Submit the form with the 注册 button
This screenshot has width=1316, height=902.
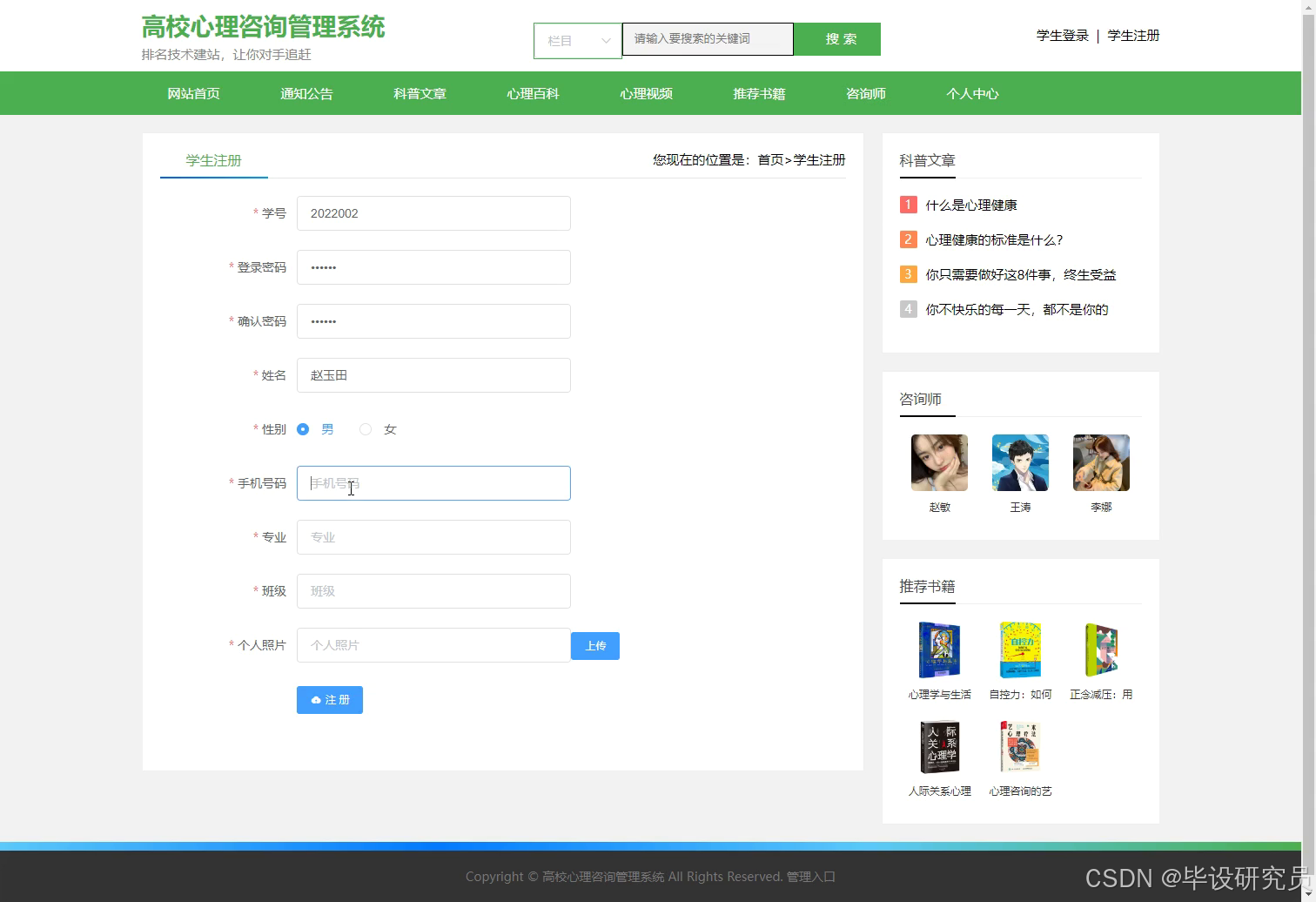(330, 700)
